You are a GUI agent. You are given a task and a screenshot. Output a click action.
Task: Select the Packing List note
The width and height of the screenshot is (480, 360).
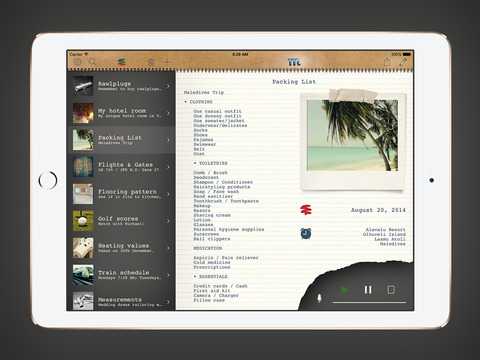point(121,140)
